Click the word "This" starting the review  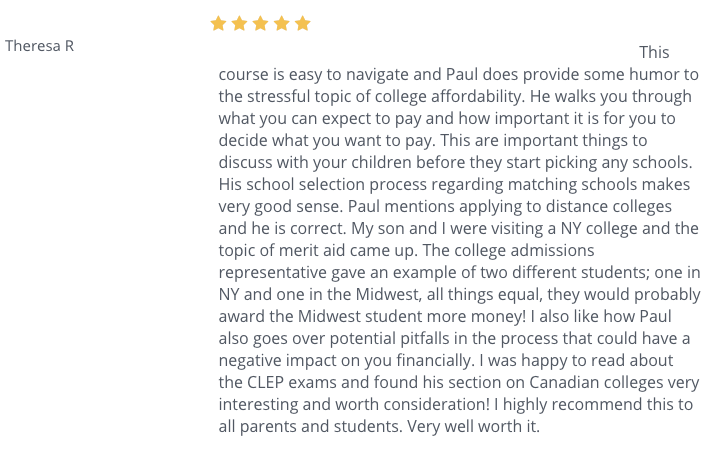[x=654, y=52]
